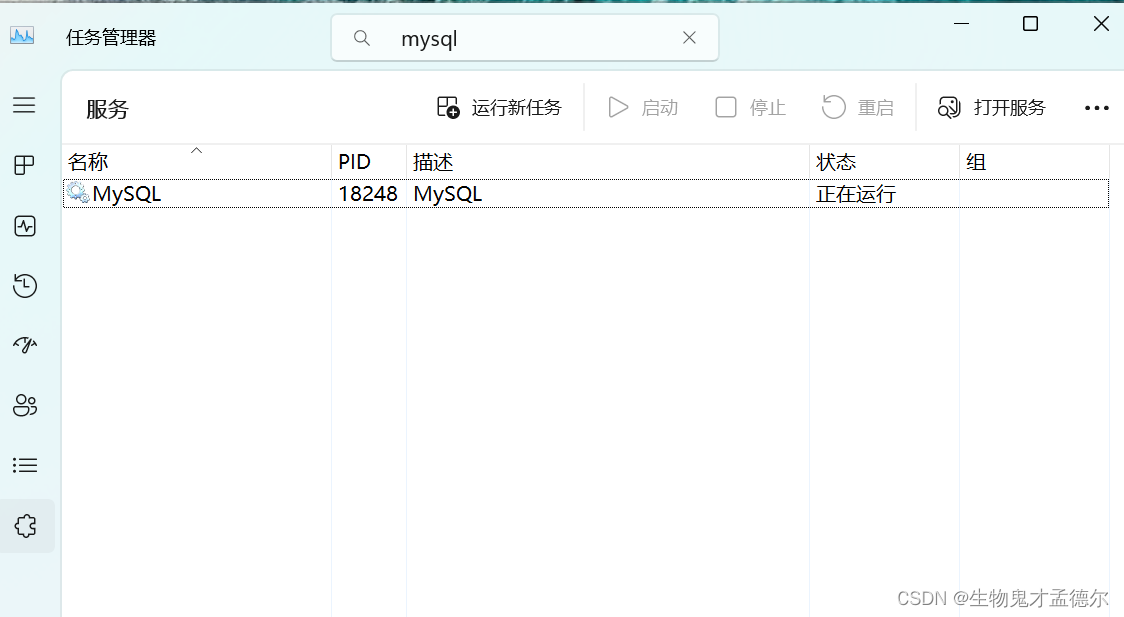This screenshot has height=617, width=1124.
Task: Click the MySQL description cell
Action: (448, 194)
